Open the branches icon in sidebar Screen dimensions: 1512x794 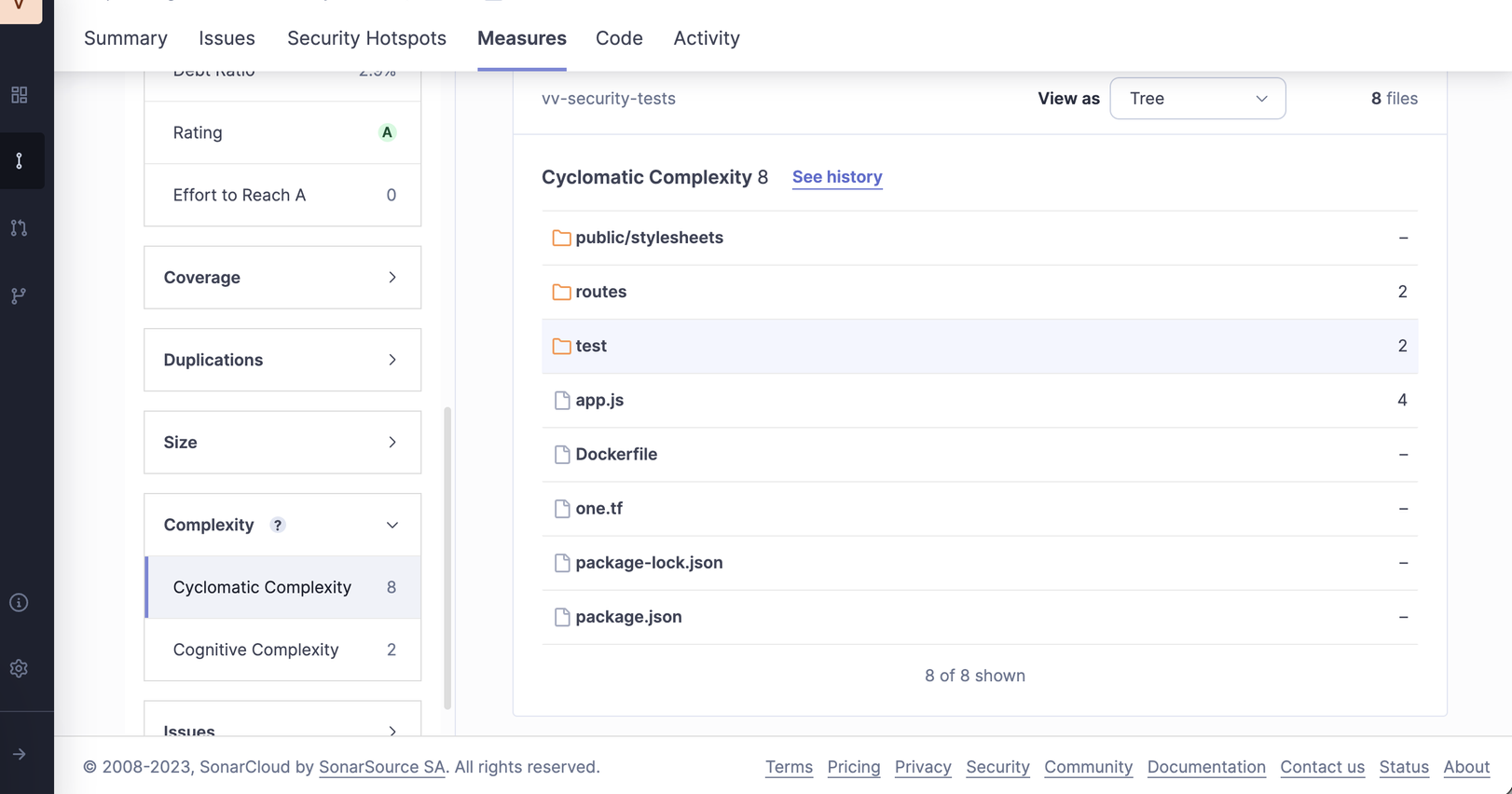[x=19, y=295]
